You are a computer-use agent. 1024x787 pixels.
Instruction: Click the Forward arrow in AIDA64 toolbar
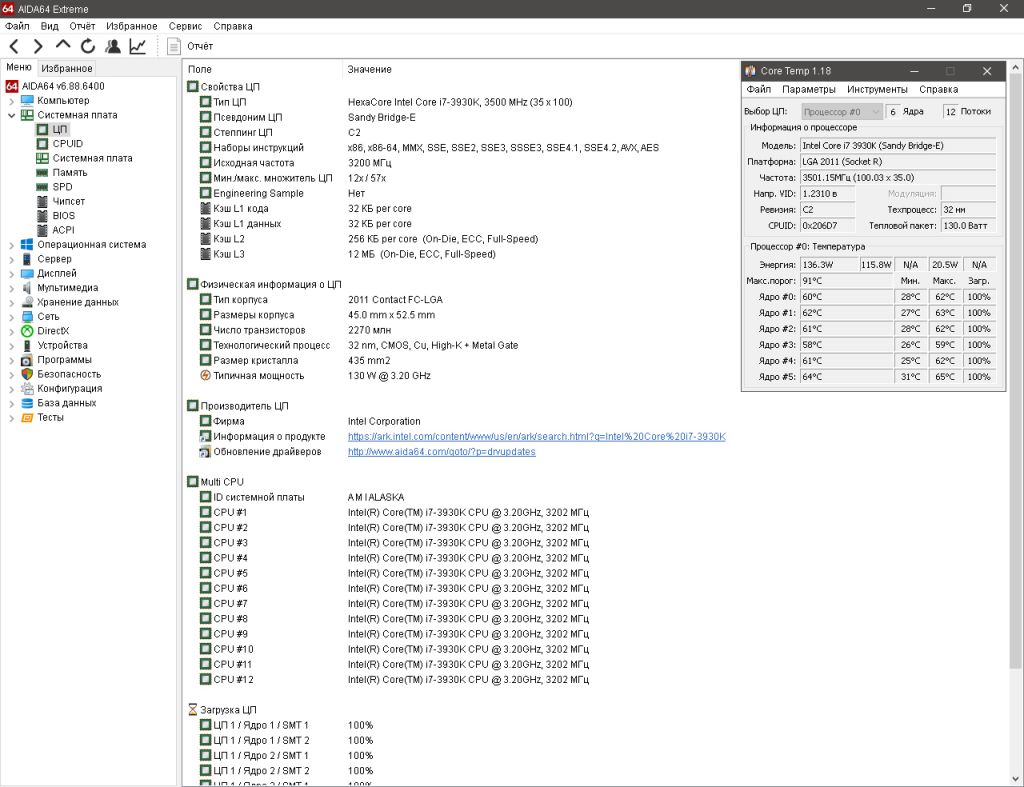(x=38, y=46)
